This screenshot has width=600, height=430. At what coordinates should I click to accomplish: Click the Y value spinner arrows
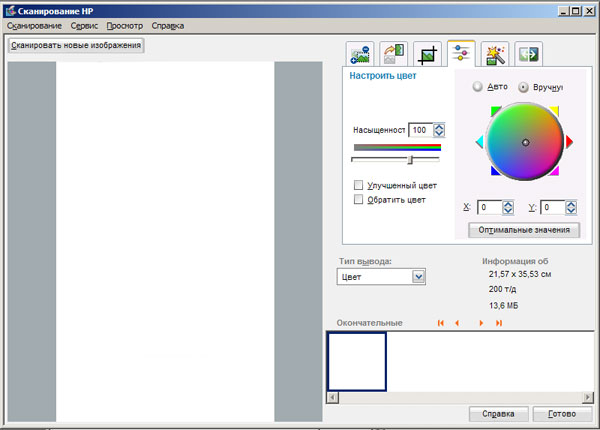[571, 207]
